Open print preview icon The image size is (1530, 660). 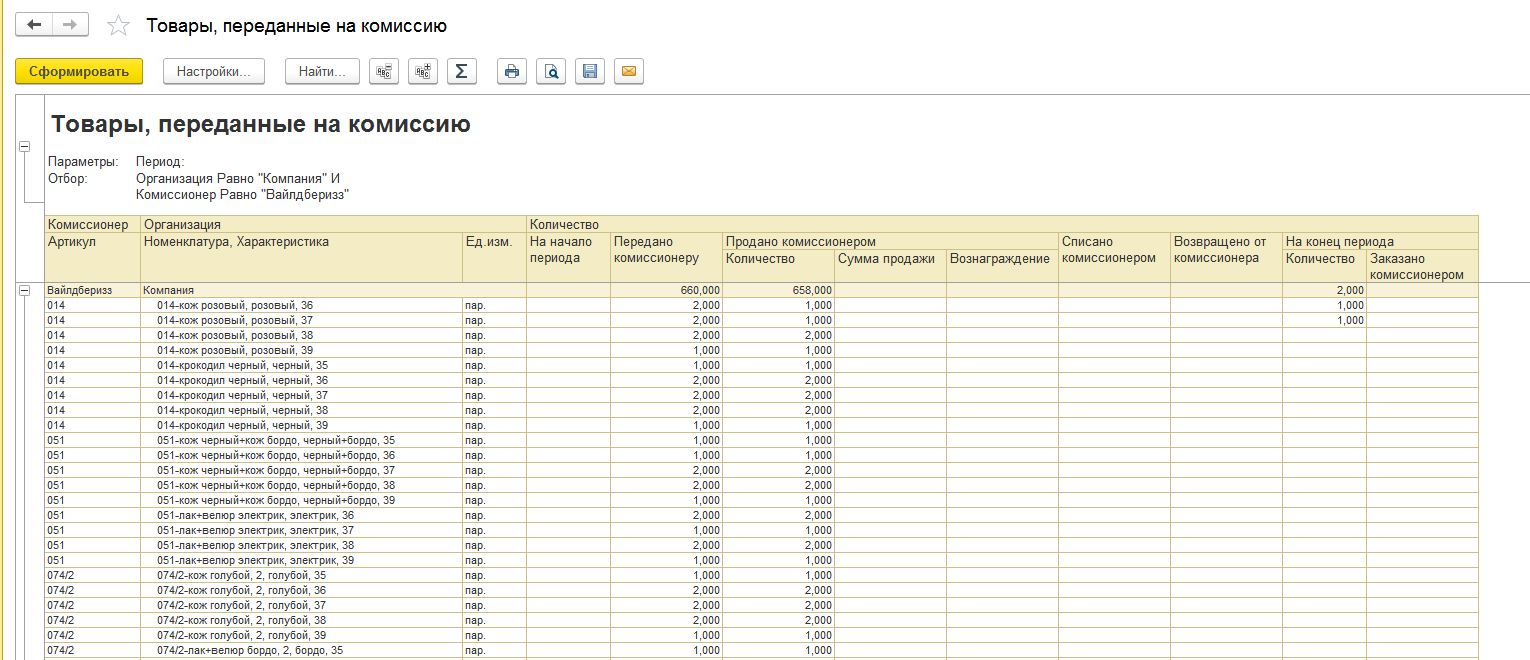coord(551,71)
